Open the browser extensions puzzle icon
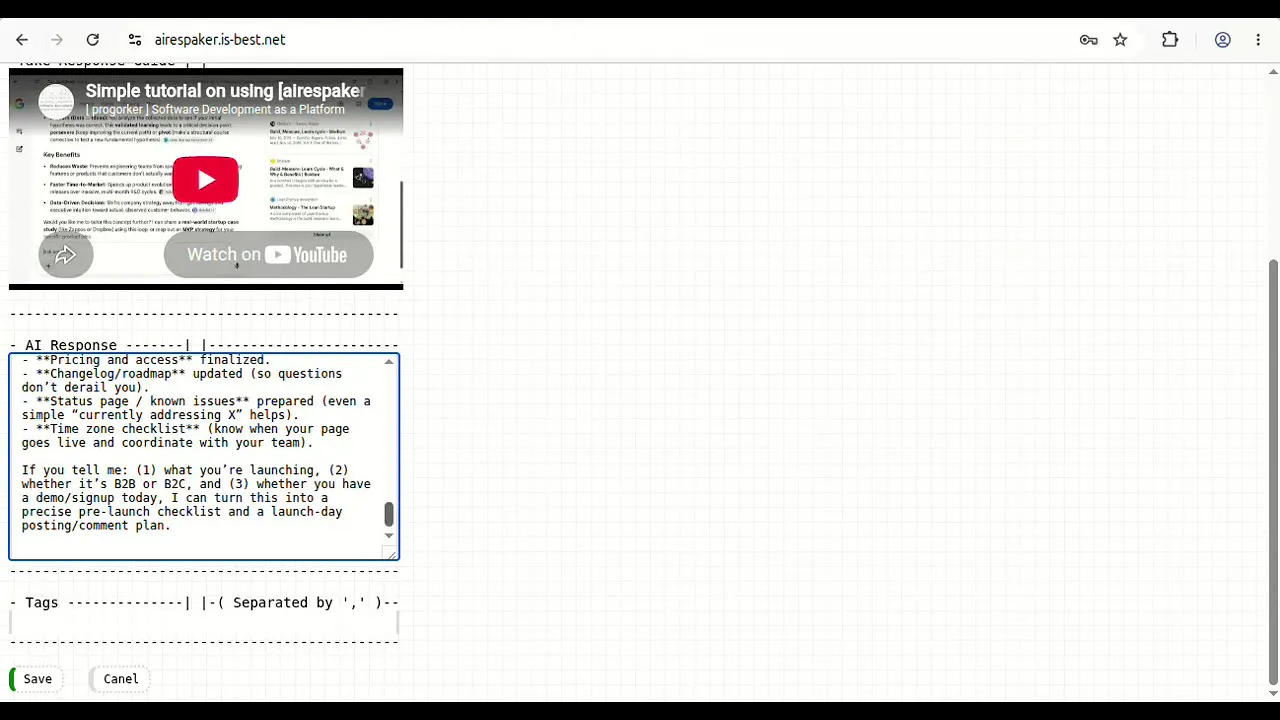This screenshot has width=1280, height=720. click(x=1170, y=40)
